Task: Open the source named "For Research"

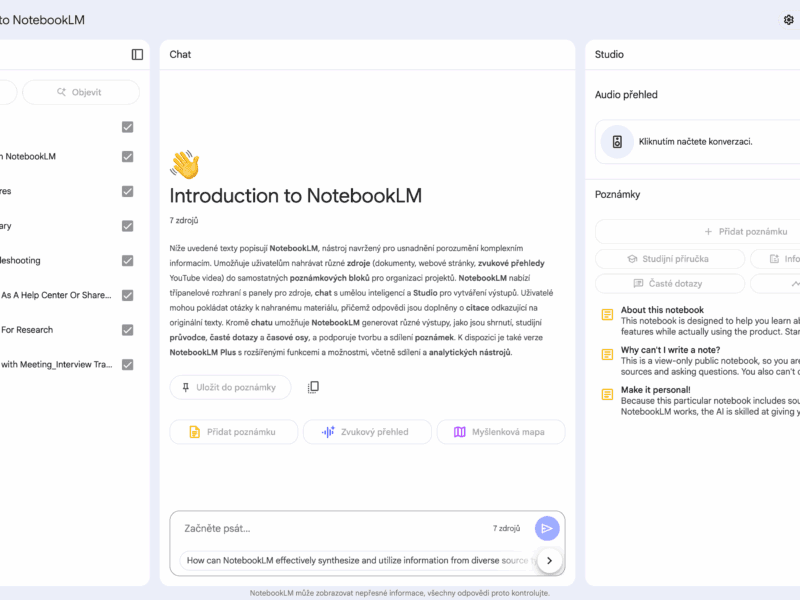Action: pyautogui.click(x=27, y=330)
